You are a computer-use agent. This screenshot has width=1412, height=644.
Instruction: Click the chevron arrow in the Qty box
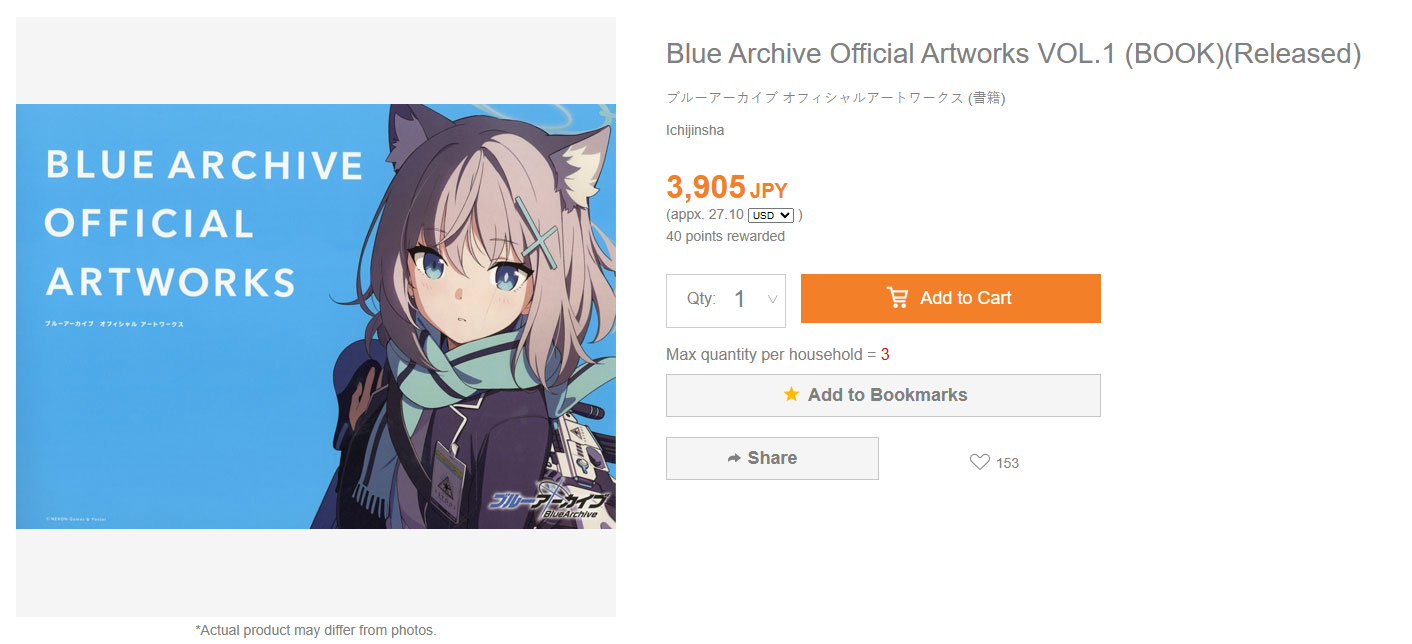pos(772,299)
